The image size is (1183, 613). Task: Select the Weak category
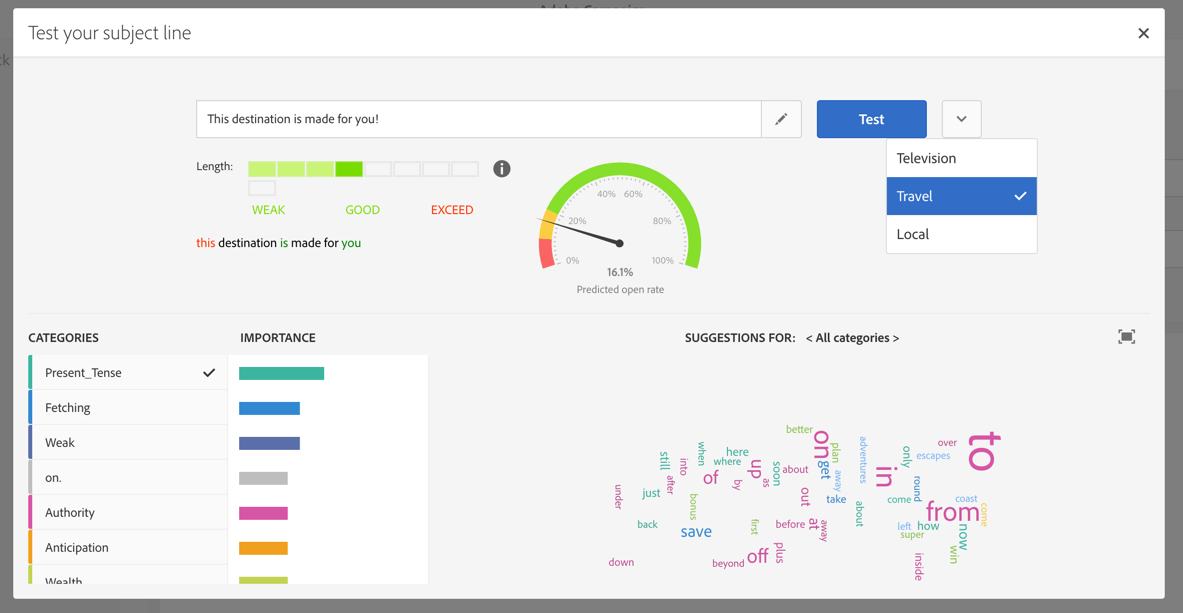coord(128,442)
